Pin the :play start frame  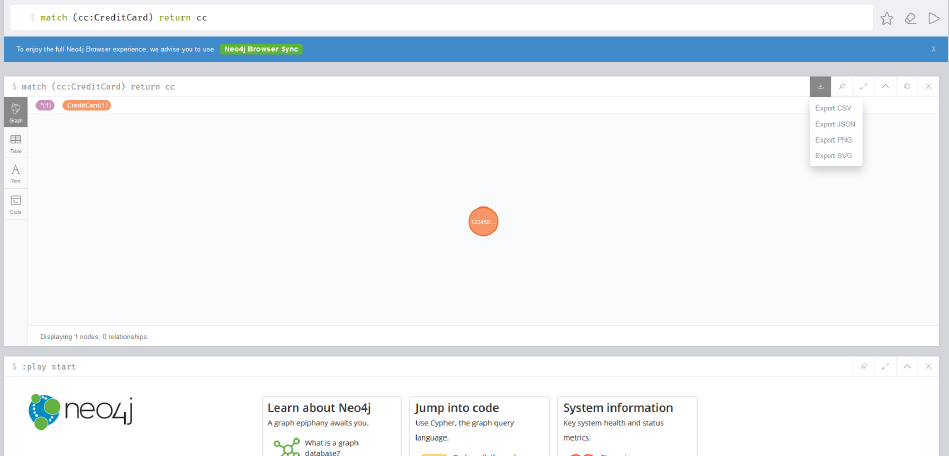tap(864, 367)
